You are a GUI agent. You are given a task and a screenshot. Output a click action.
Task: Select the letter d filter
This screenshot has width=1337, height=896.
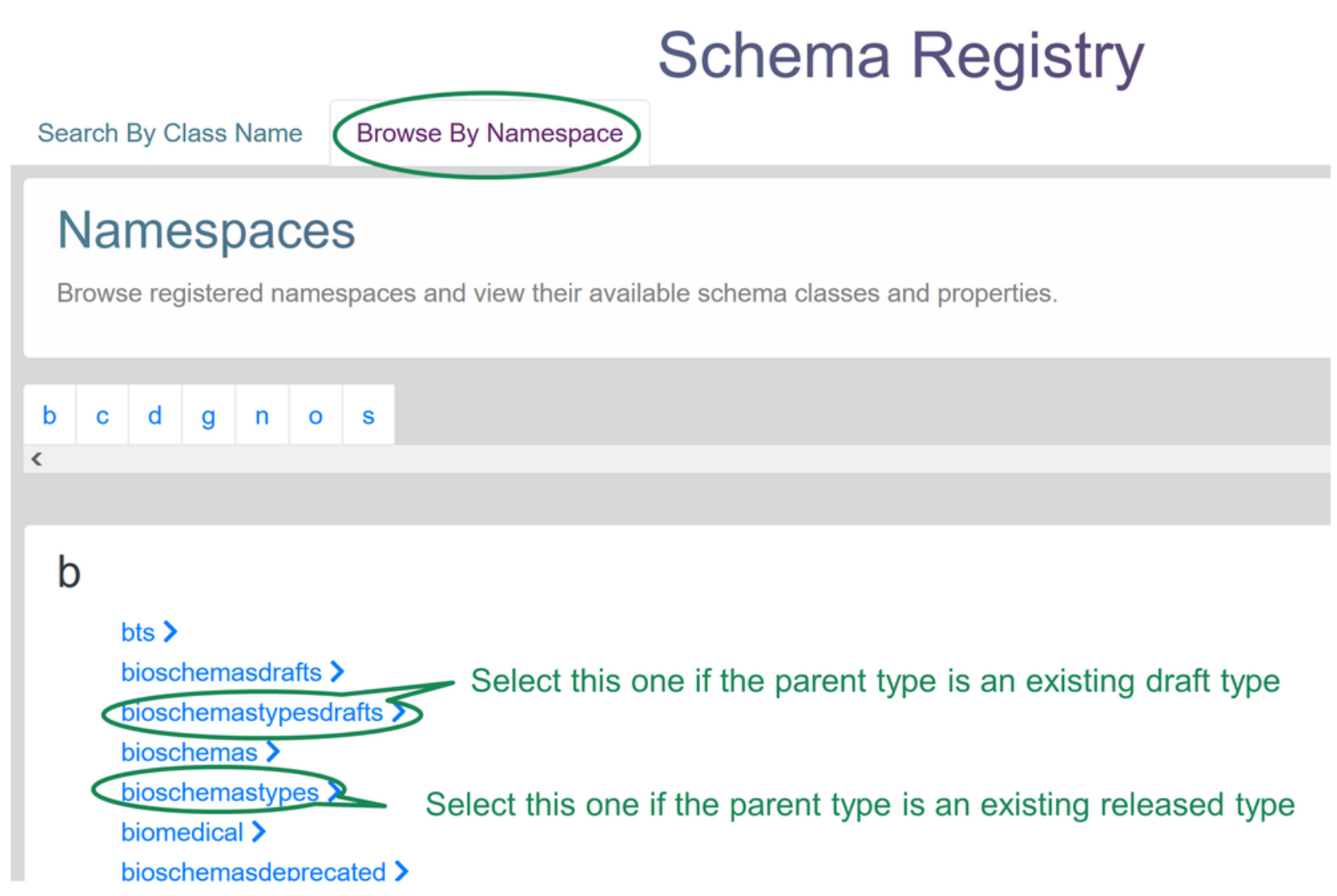(155, 415)
